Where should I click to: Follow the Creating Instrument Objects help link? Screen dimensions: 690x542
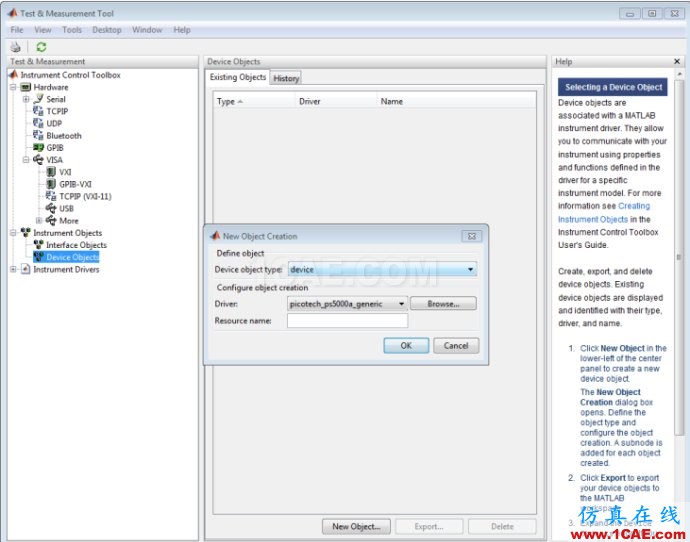[604, 212]
